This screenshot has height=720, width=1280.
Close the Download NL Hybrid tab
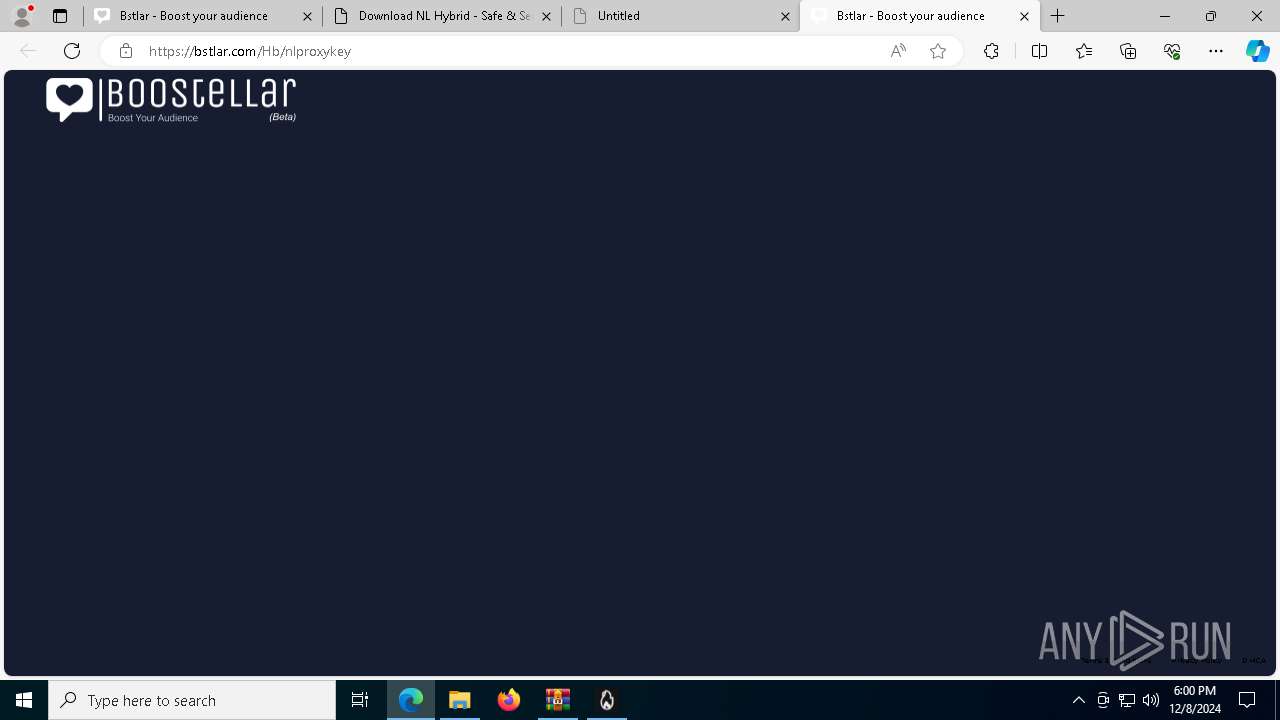tap(546, 16)
